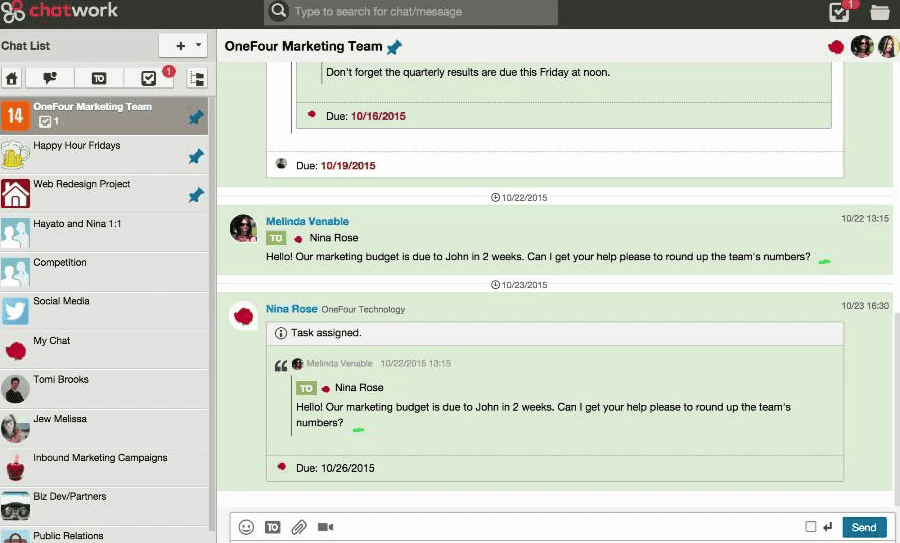Open Tomi Brooks chat
Screen dimensions: 900x543
(x=104, y=389)
